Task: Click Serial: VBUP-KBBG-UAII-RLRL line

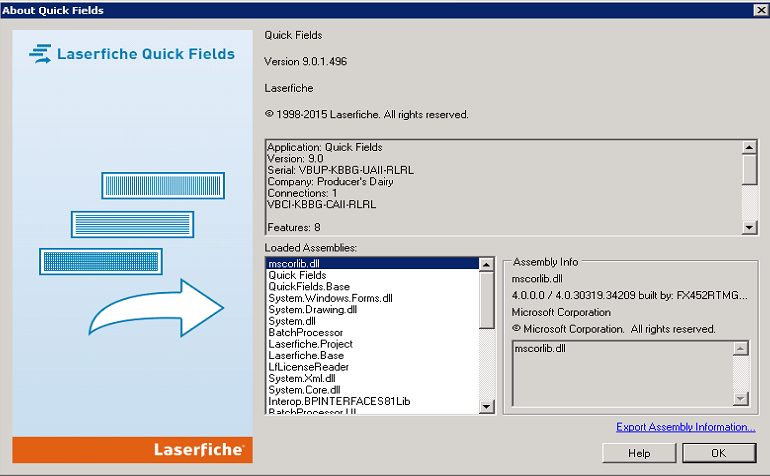Action: [x=340, y=170]
